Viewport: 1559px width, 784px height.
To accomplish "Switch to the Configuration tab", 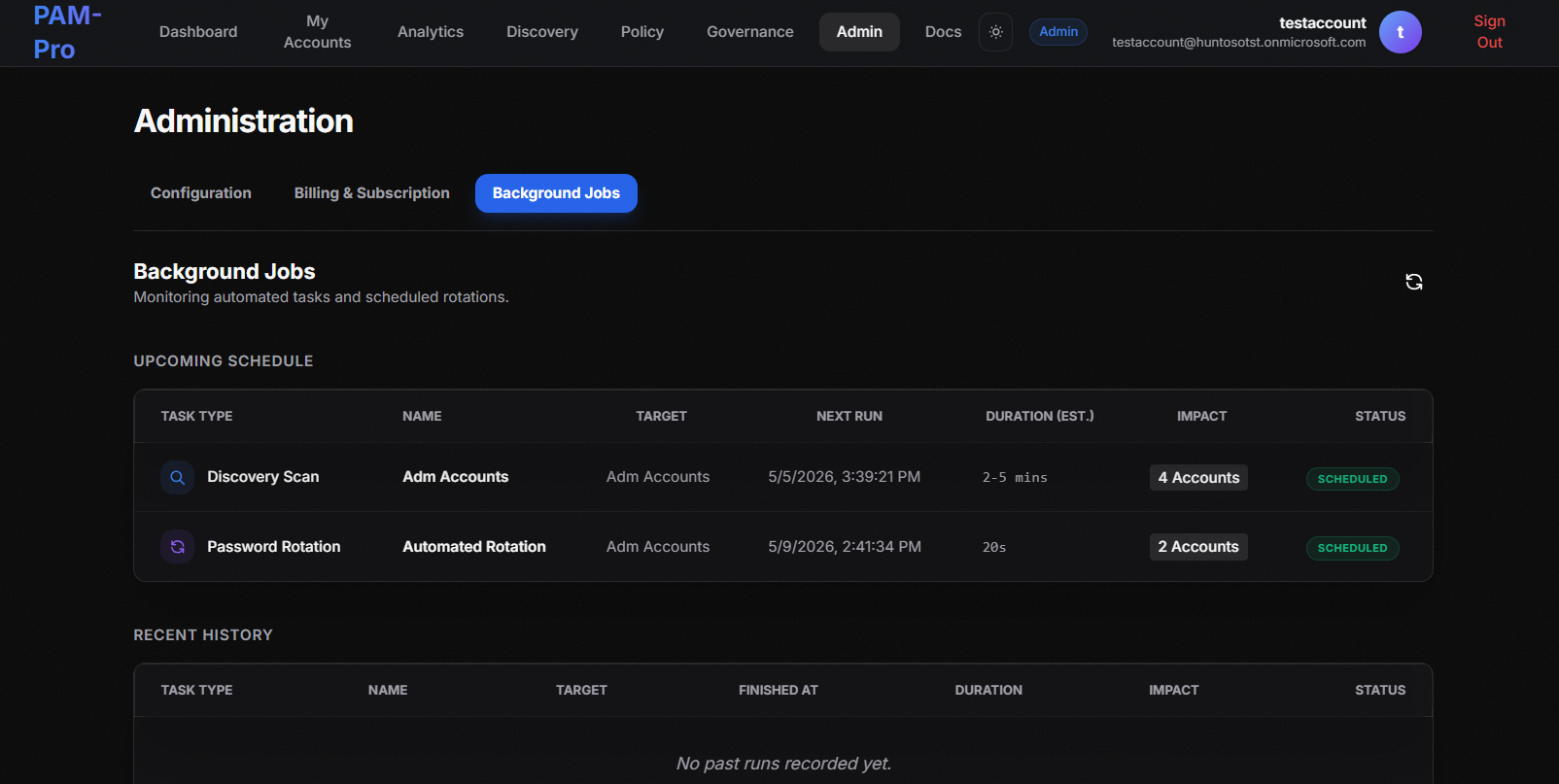I will pos(201,193).
